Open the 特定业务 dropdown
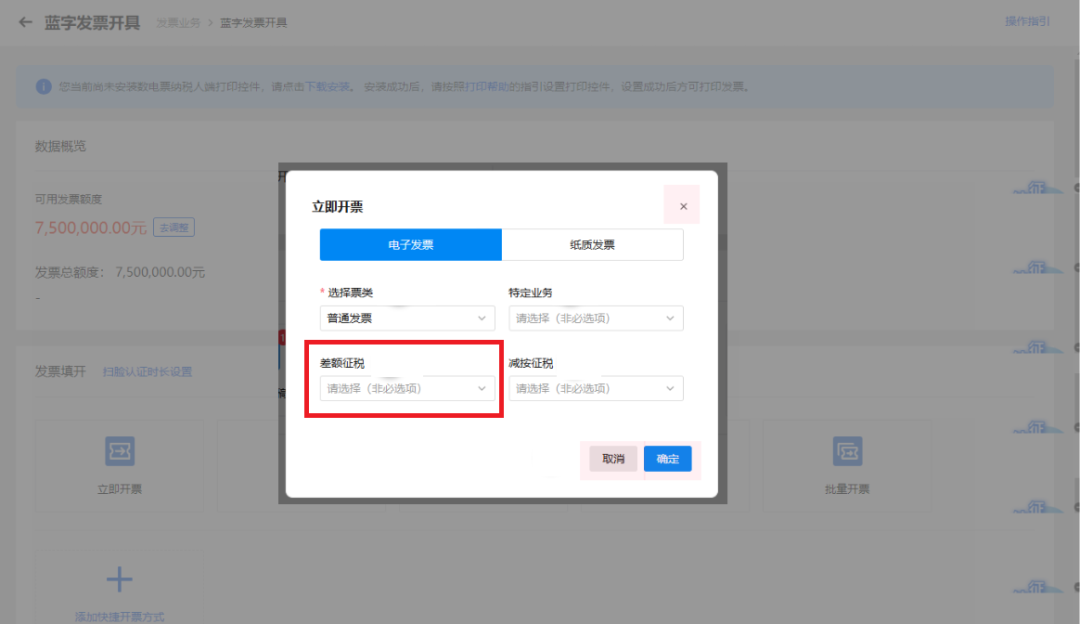This screenshot has height=624, width=1080. tap(596, 318)
